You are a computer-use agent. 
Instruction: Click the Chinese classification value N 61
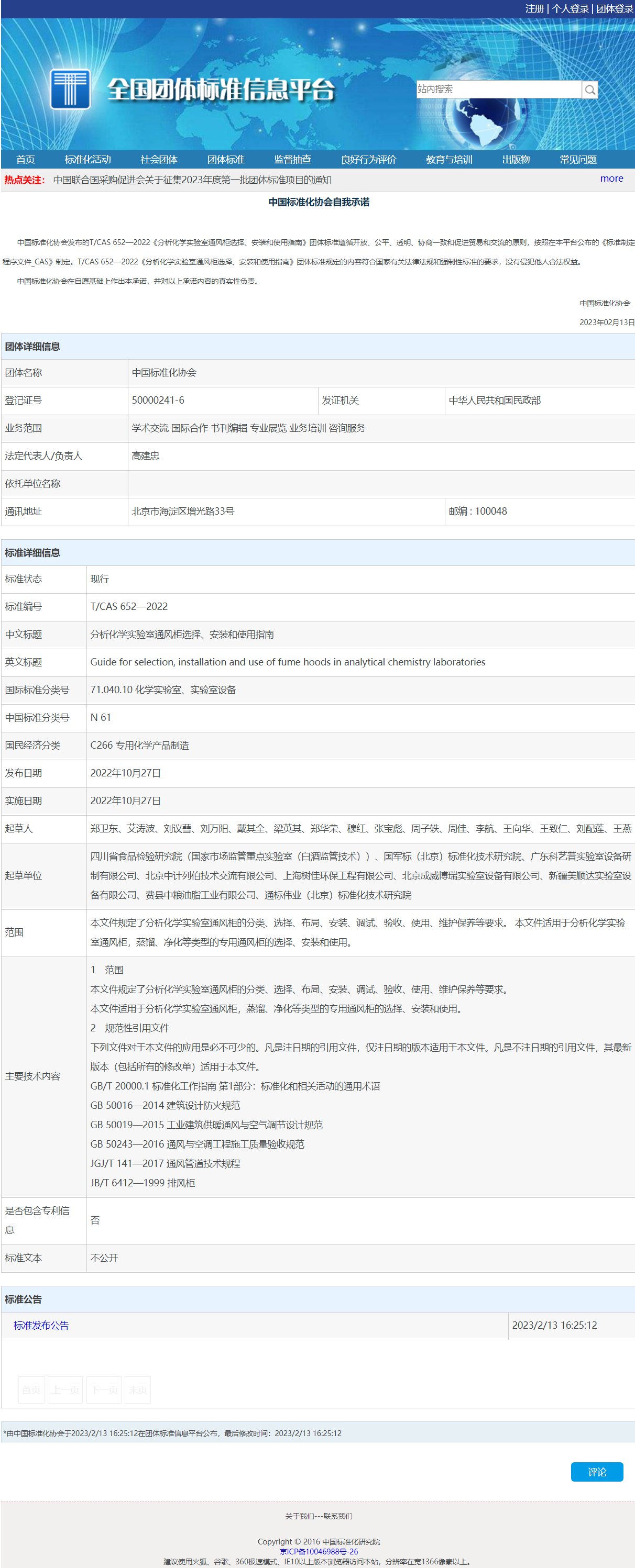101,717
